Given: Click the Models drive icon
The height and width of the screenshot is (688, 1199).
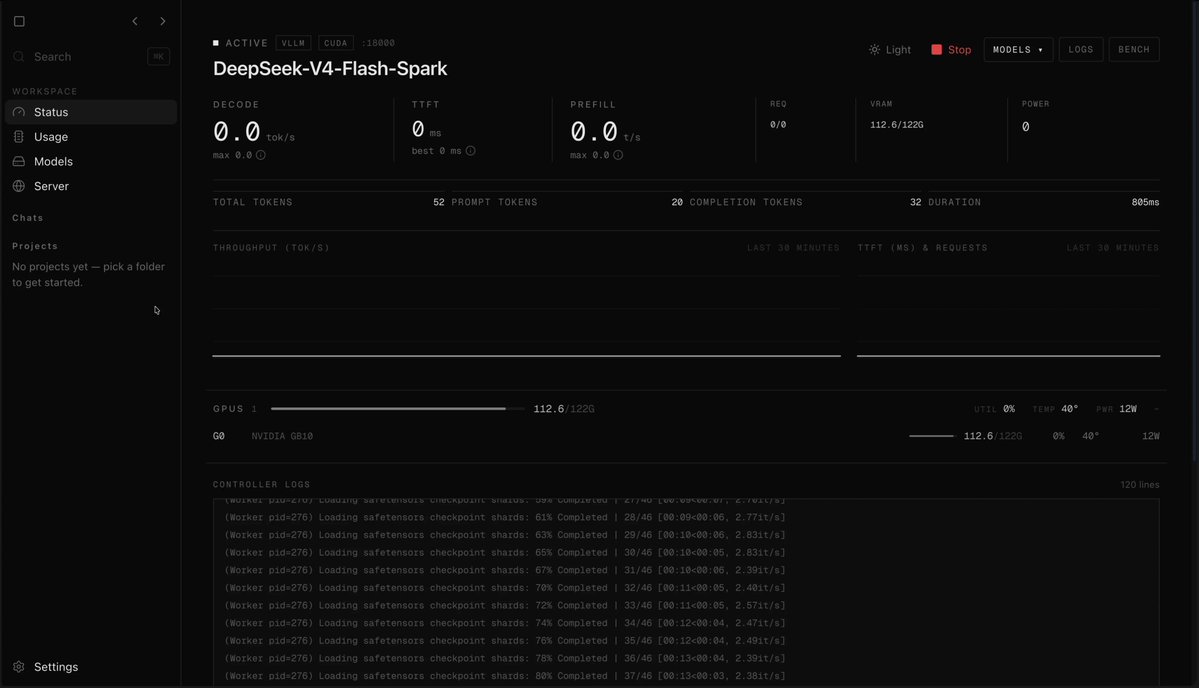Looking at the screenshot, I should pyautogui.click(x=19, y=161).
